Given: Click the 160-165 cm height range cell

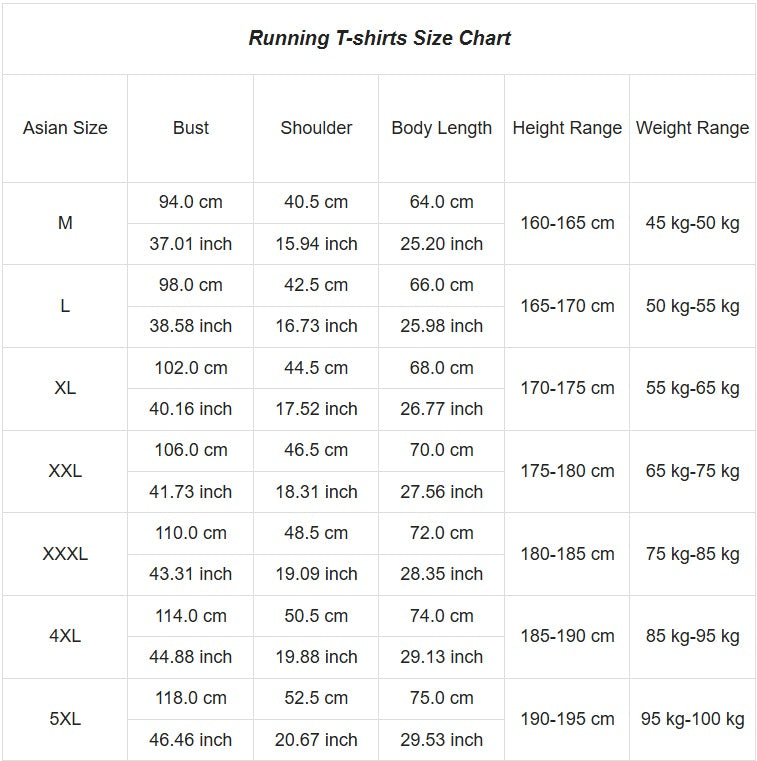Looking at the screenshot, I should coord(567,223).
